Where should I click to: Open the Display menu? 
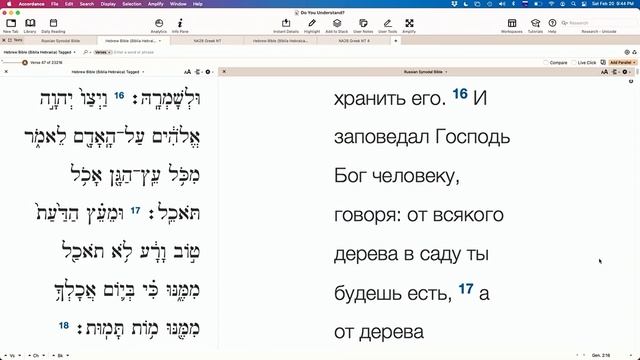point(108,4)
